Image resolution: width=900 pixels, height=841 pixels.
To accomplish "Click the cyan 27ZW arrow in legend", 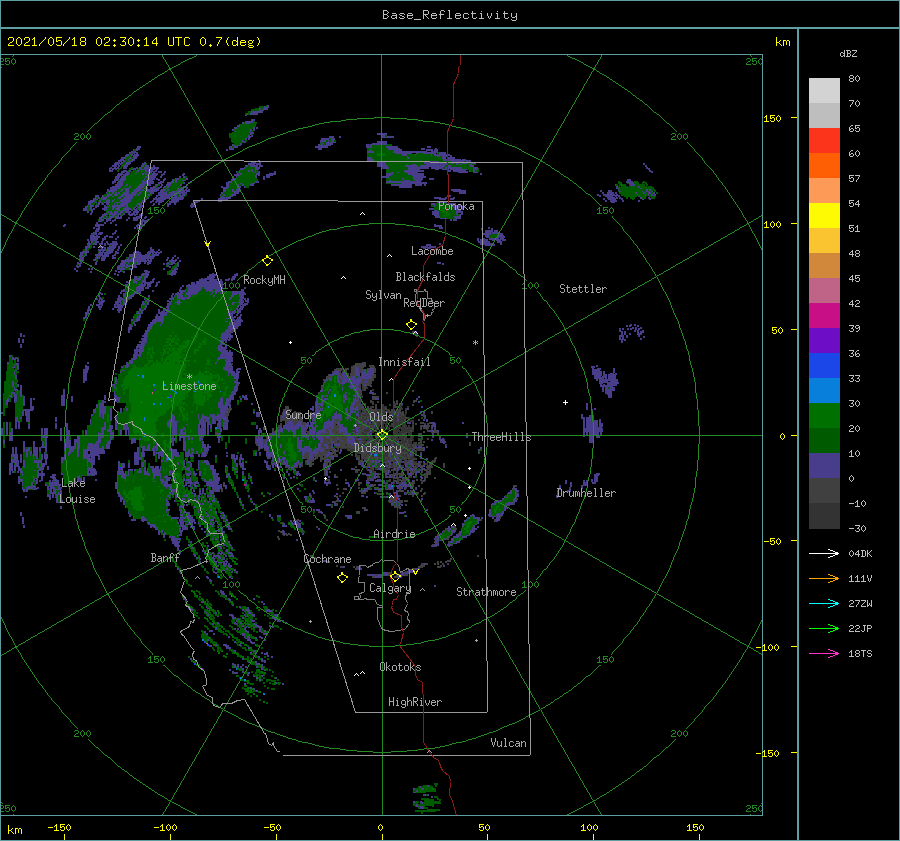I will click(824, 603).
